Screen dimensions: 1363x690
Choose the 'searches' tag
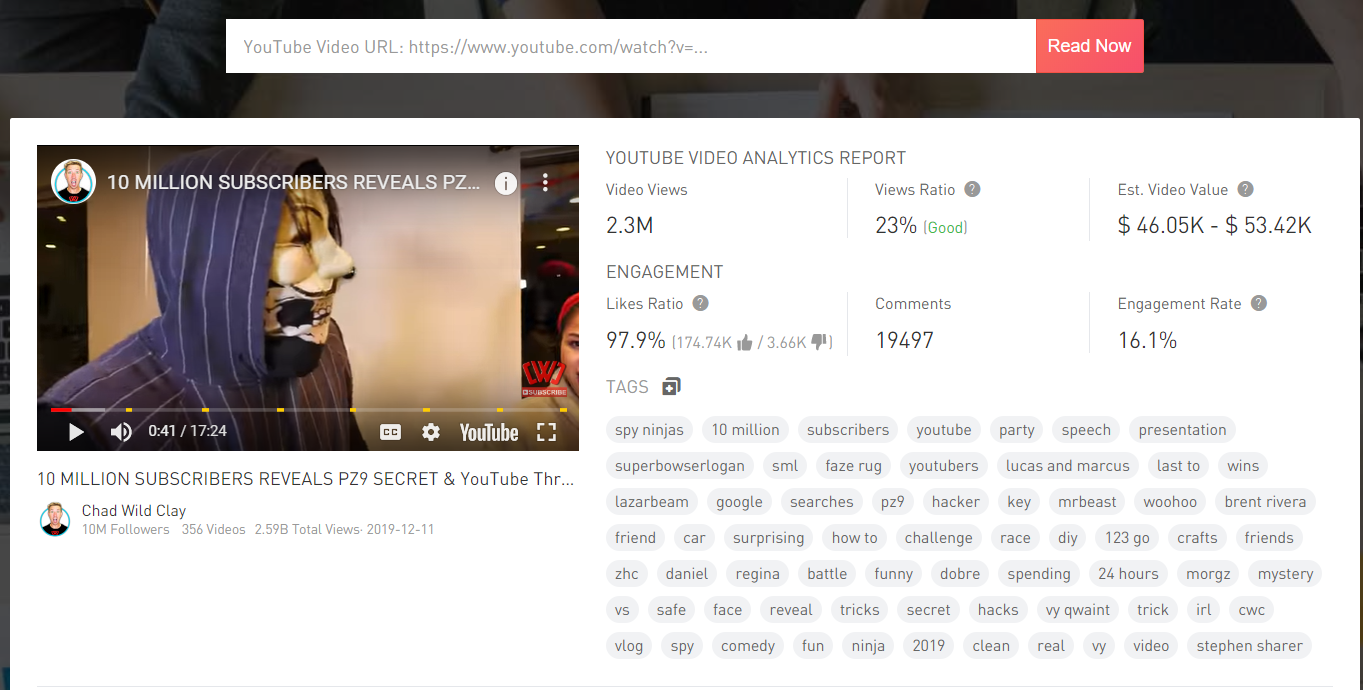(x=822, y=502)
